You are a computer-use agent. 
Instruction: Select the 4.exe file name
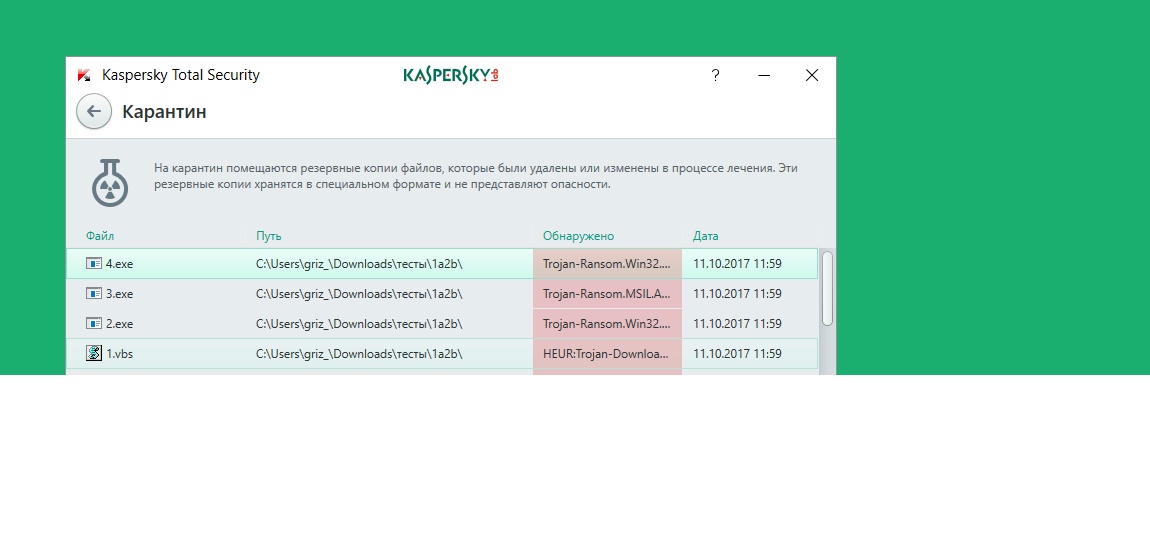click(x=120, y=263)
